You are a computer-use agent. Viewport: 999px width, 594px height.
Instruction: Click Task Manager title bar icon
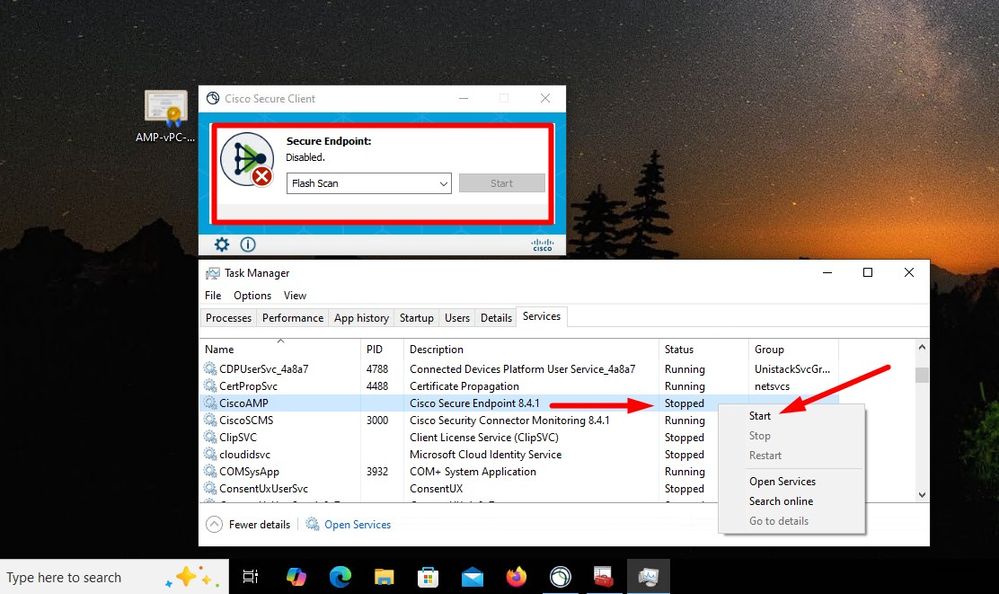(213, 273)
